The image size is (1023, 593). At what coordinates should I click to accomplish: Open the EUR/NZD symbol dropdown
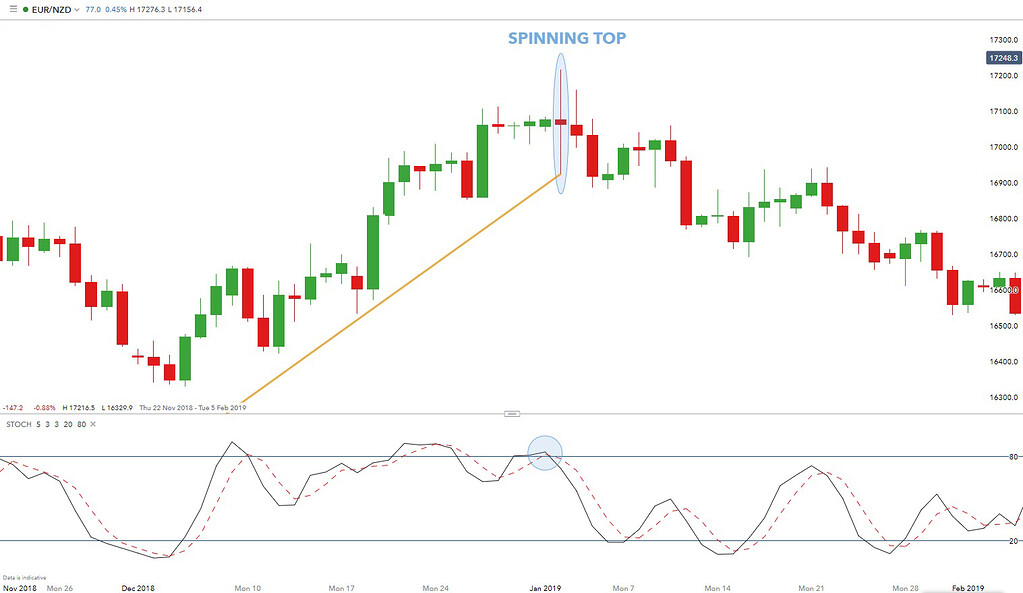[76, 10]
